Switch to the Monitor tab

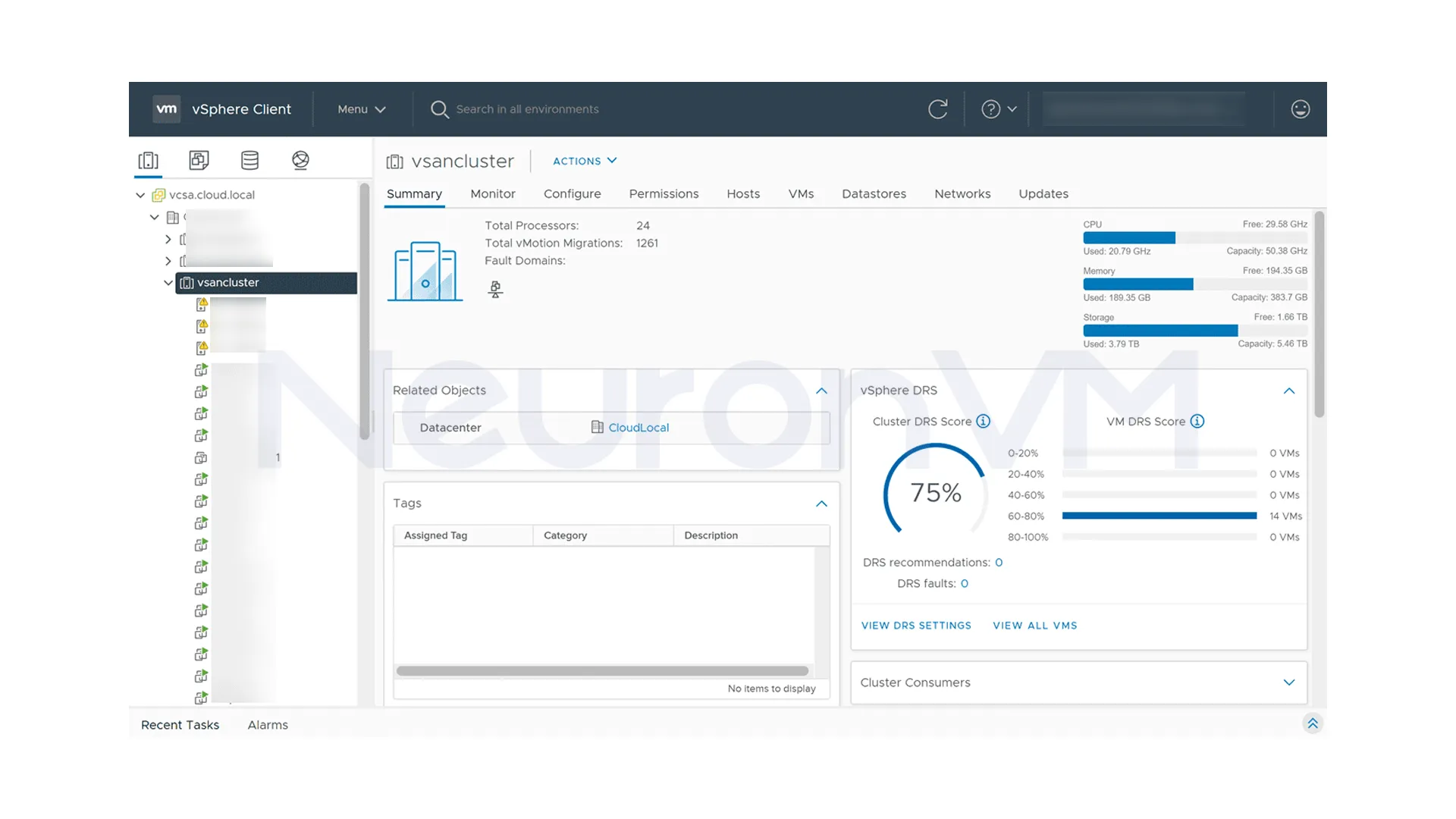tap(492, 193)
